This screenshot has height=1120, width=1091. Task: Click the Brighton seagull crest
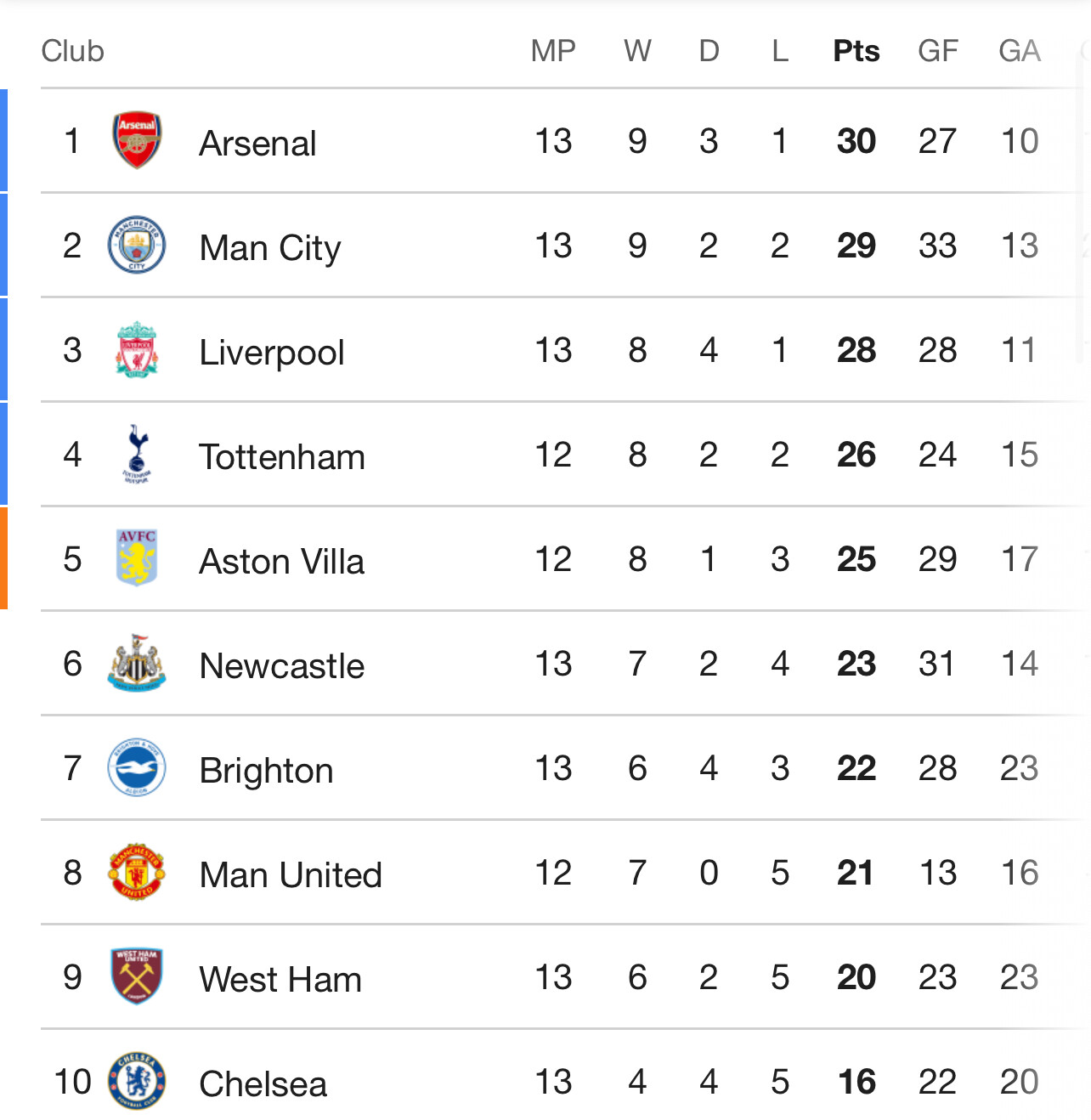pyautogui.click(x=137, y=767)
